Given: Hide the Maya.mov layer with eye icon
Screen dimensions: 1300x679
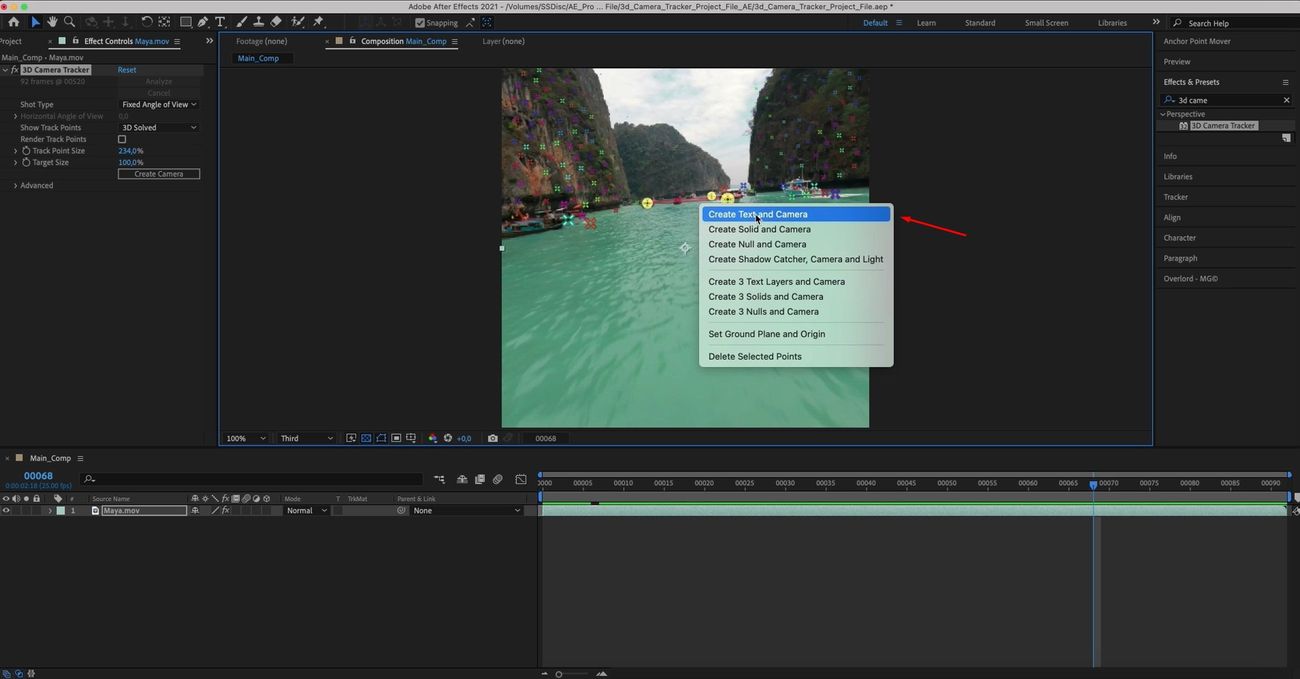Looking at the screenshot, I should (x=6, y=511).
